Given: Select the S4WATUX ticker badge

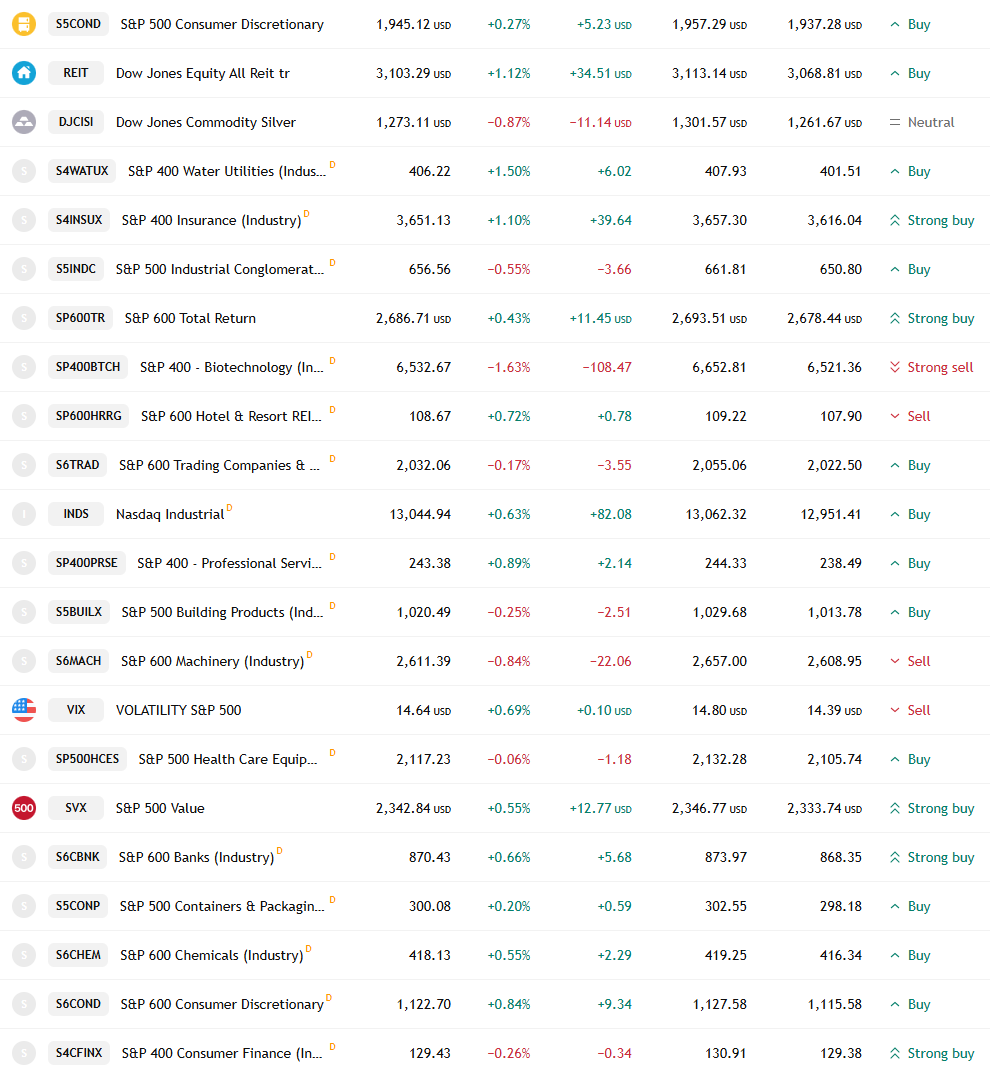Looking at the screenshot, I should pyautogui.click(x=82, y=171).
